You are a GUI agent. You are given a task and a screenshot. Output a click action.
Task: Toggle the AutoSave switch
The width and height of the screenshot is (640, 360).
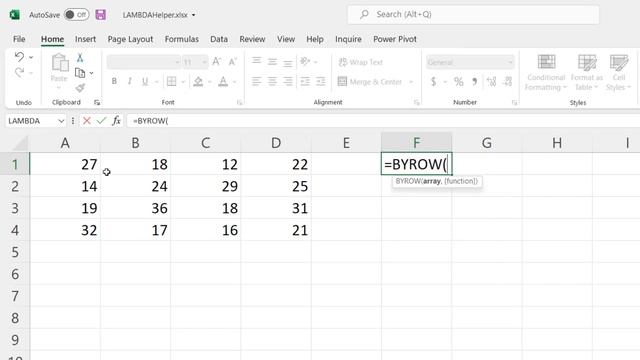(76, 15)
